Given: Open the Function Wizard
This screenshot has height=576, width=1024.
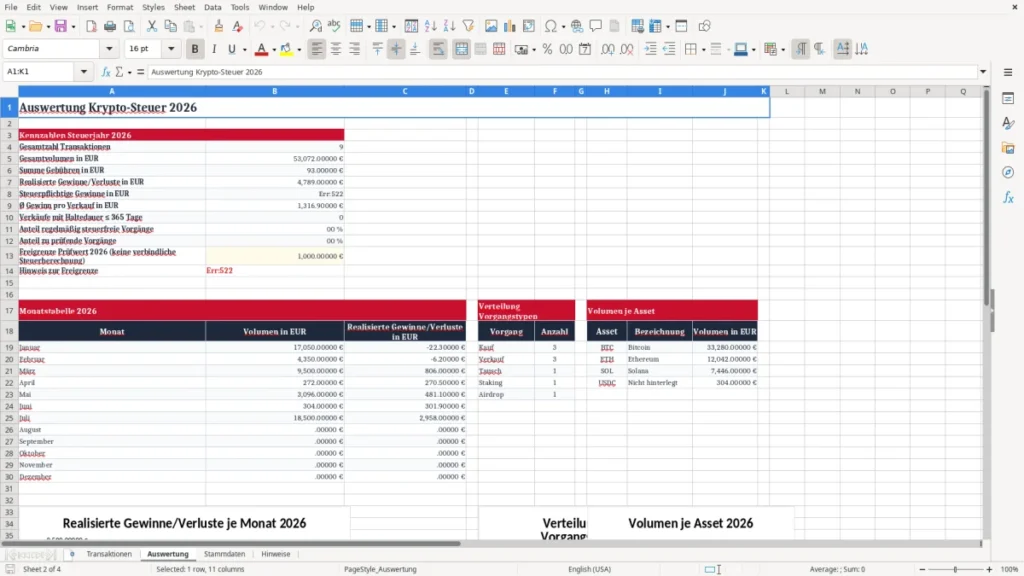Looking at the screenshot, I should pyautogui.click(x=106, y=72).
